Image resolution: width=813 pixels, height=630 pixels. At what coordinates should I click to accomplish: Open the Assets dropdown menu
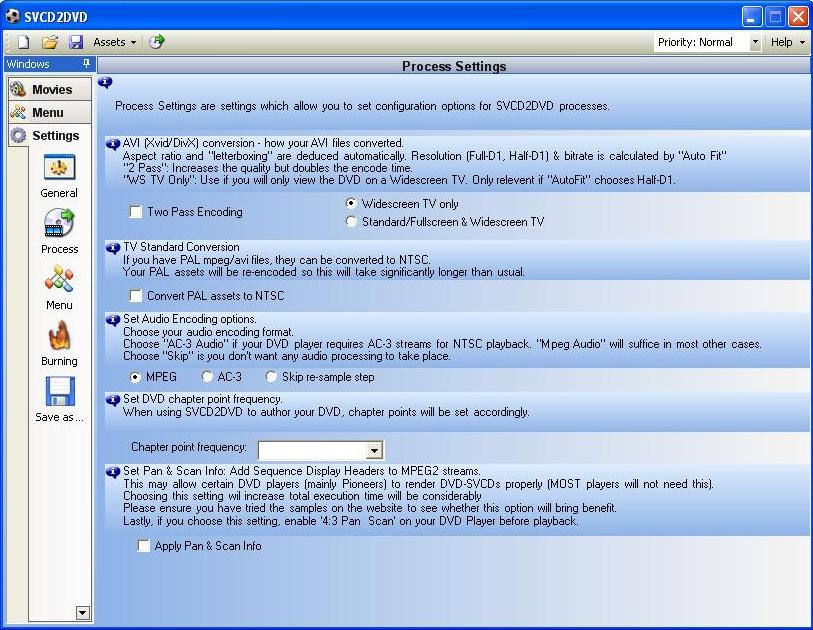point(115,42)
